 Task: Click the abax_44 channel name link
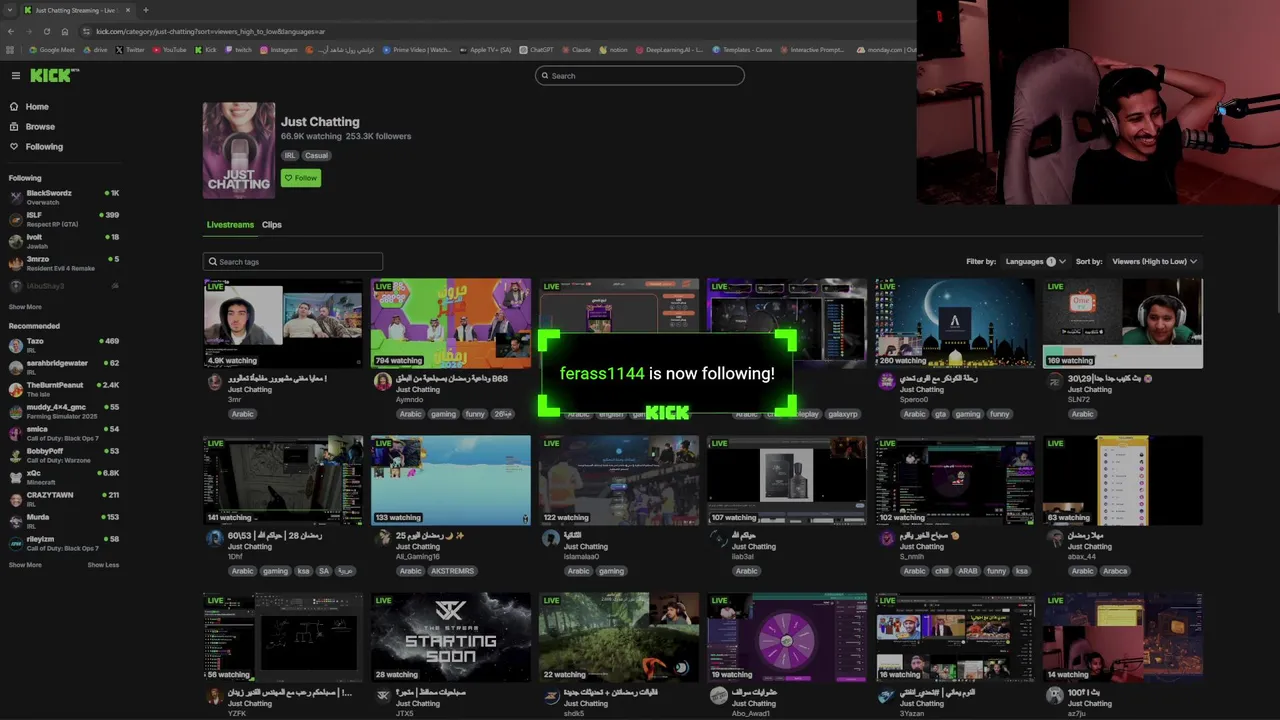tap(1082, 557)
